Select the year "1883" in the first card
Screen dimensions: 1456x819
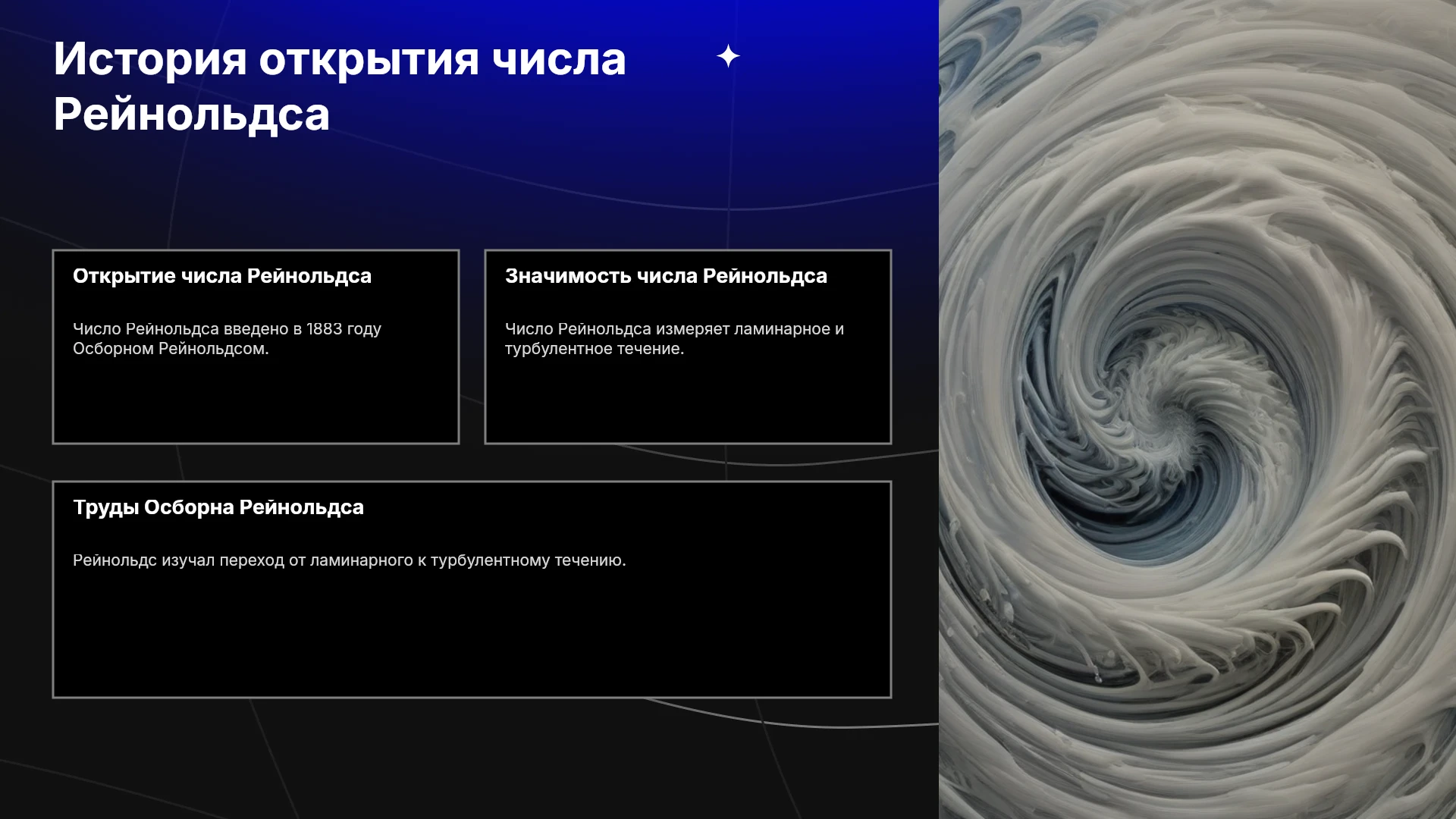(x=325, y=329)
